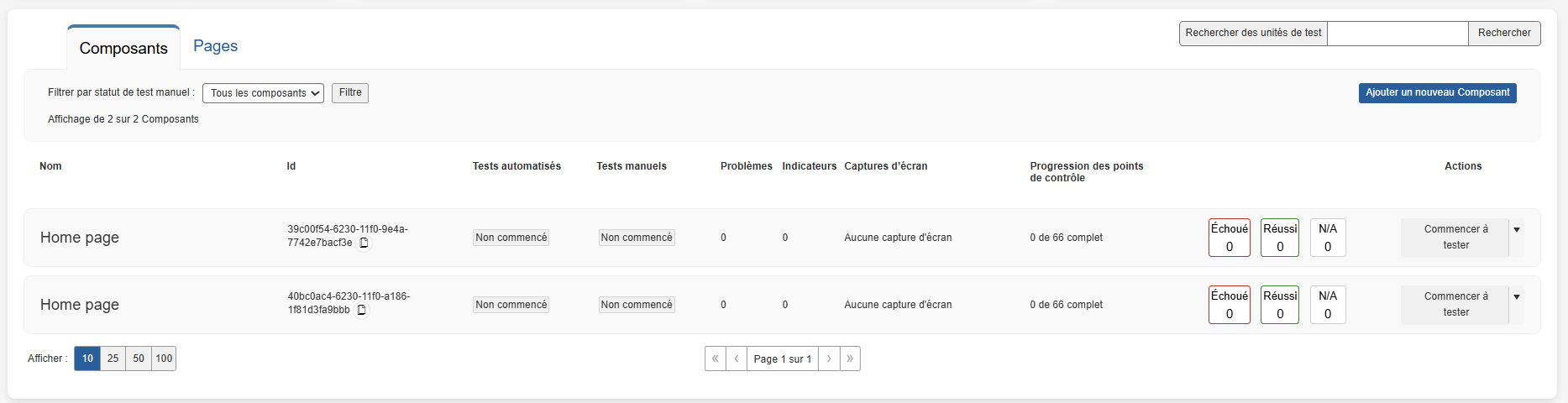Copy the ID of second Home page component
The width and height of the screenshot is (1568, 403).
pyautogui.click(x=361, y=311)
